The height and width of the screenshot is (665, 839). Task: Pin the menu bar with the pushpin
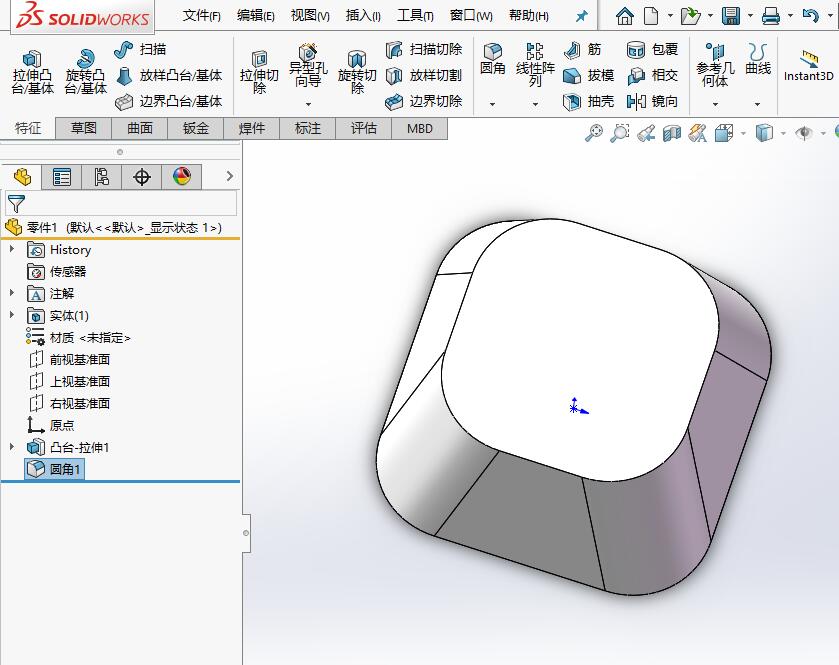(580, 16)
